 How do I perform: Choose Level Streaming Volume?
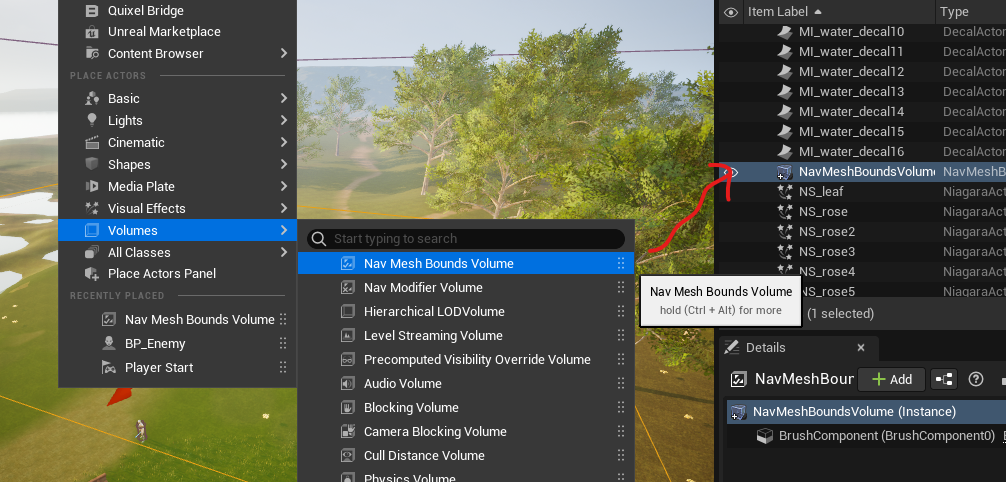pos(466,335)
